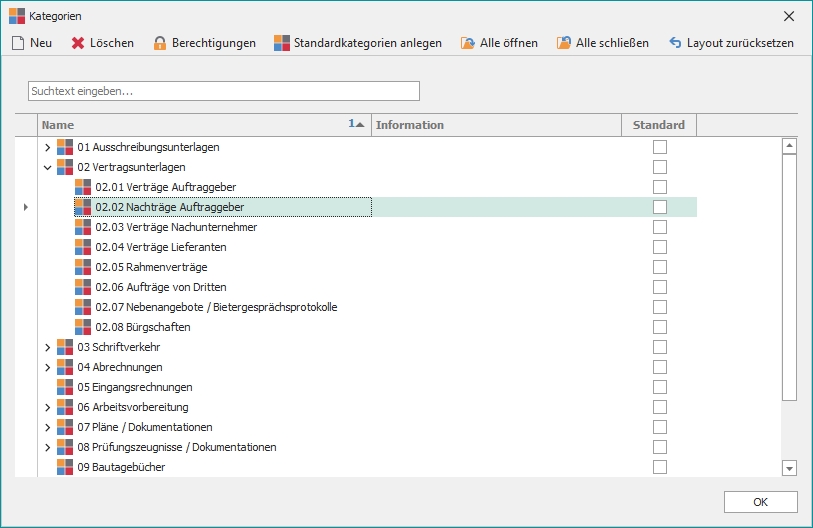Click category icon of 01 Ausschreibungsunterlagen
This screenshot has width=813, height=528.
tap(65, 147)
